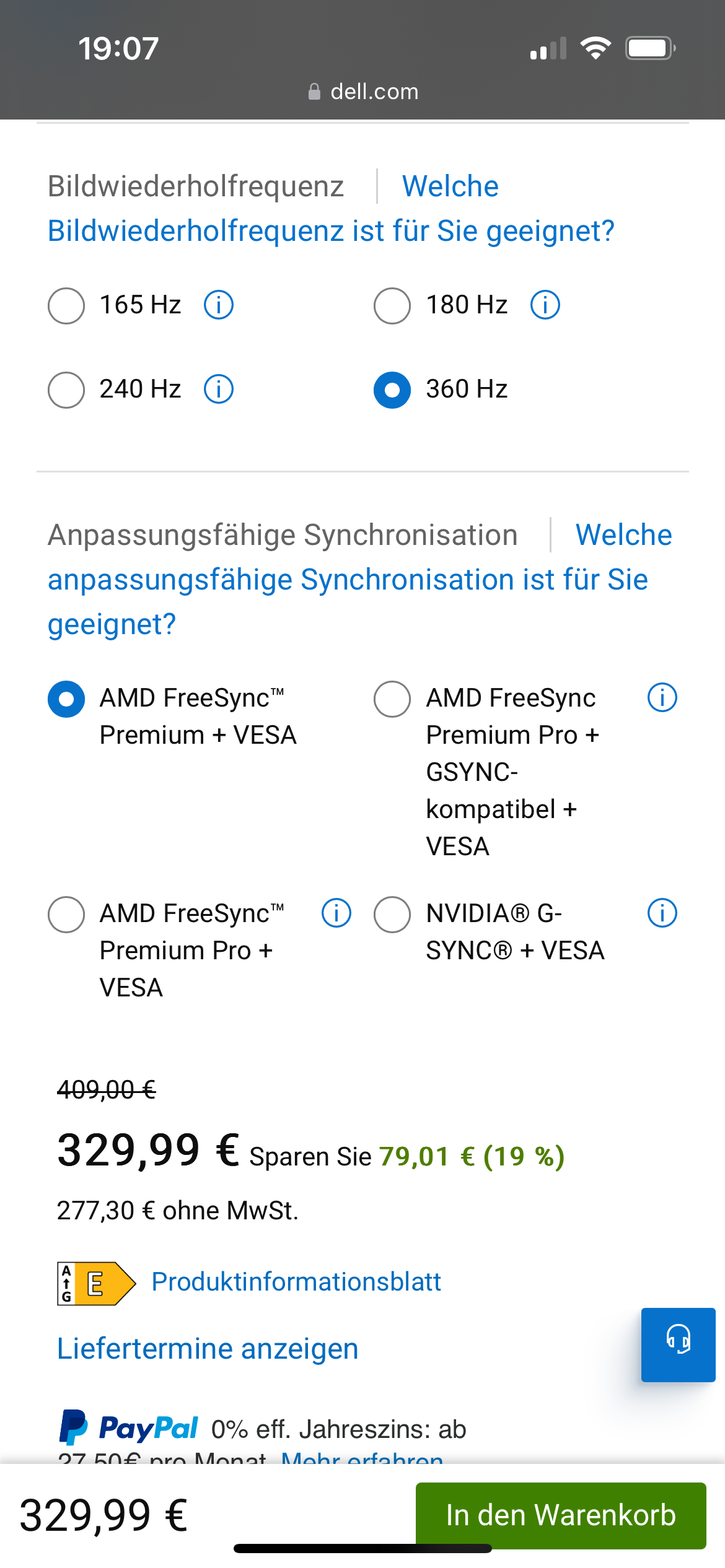Open the Produktinformationsblatt link
Screen dimensions: 725x1568
click(x=296, y=1282)
